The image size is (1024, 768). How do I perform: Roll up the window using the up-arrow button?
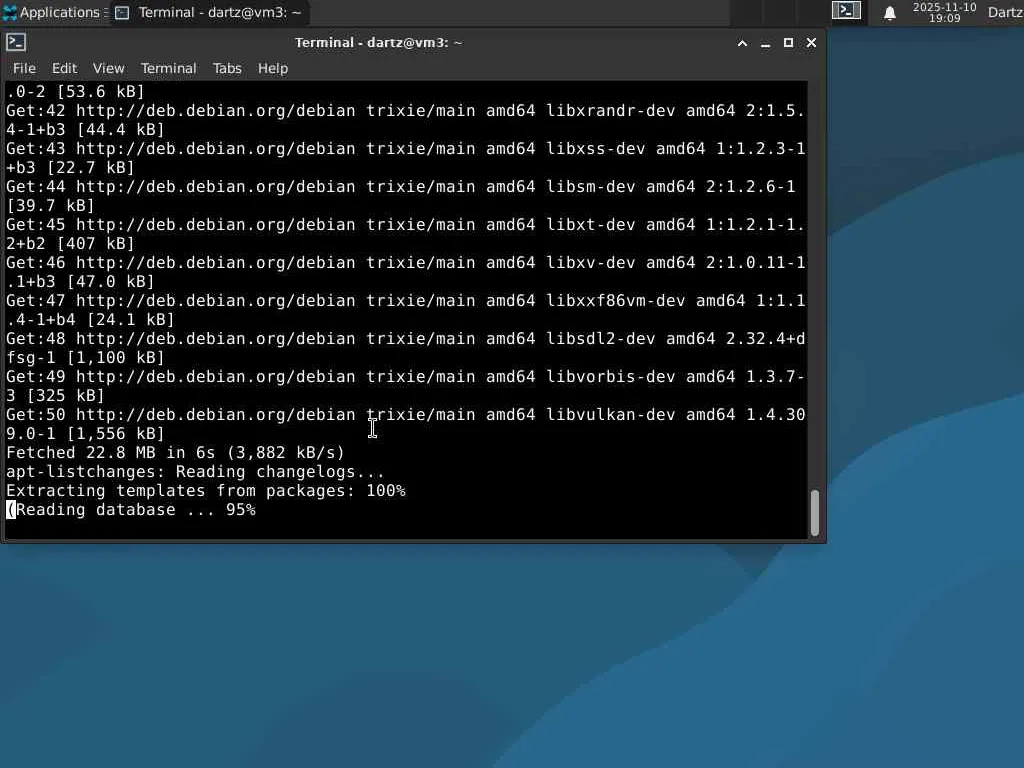tap(742, 43)
